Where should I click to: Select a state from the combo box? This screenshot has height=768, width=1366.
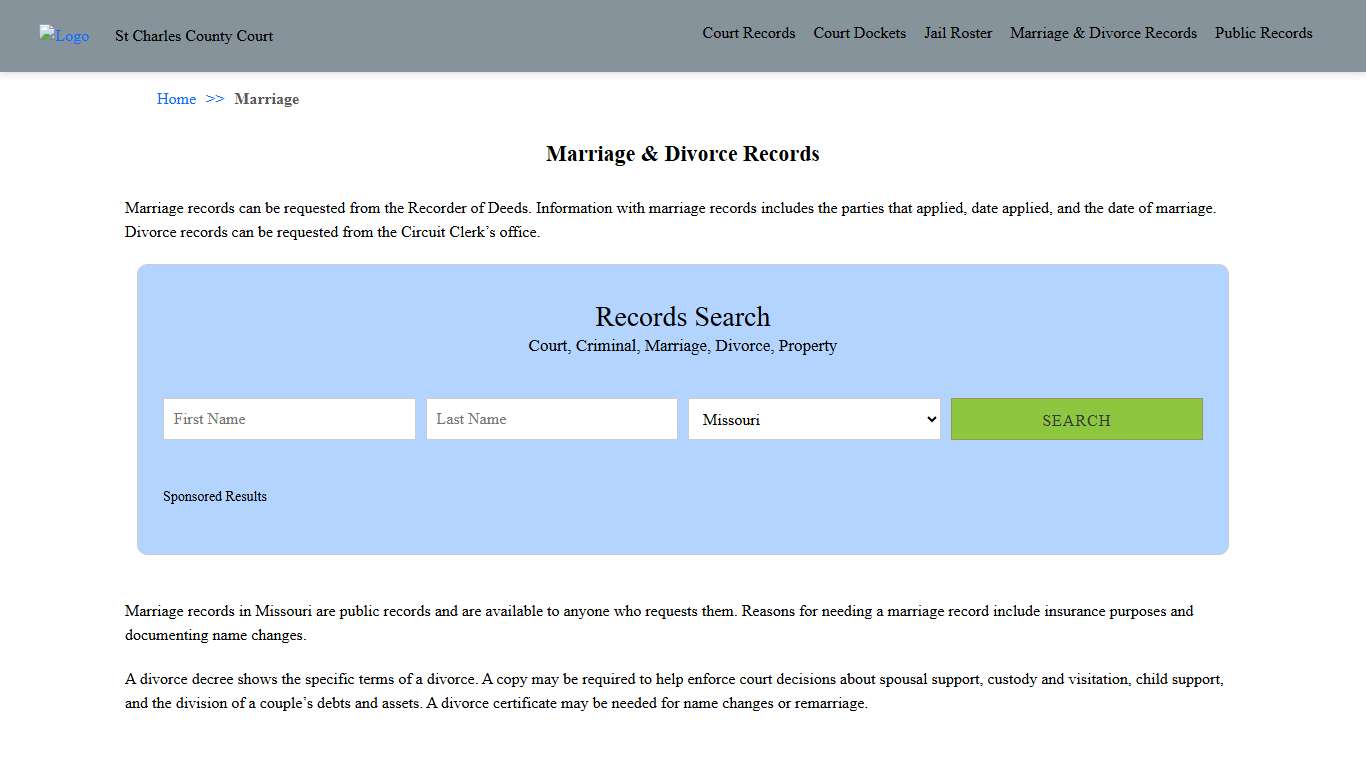click(x=813, y=419)
